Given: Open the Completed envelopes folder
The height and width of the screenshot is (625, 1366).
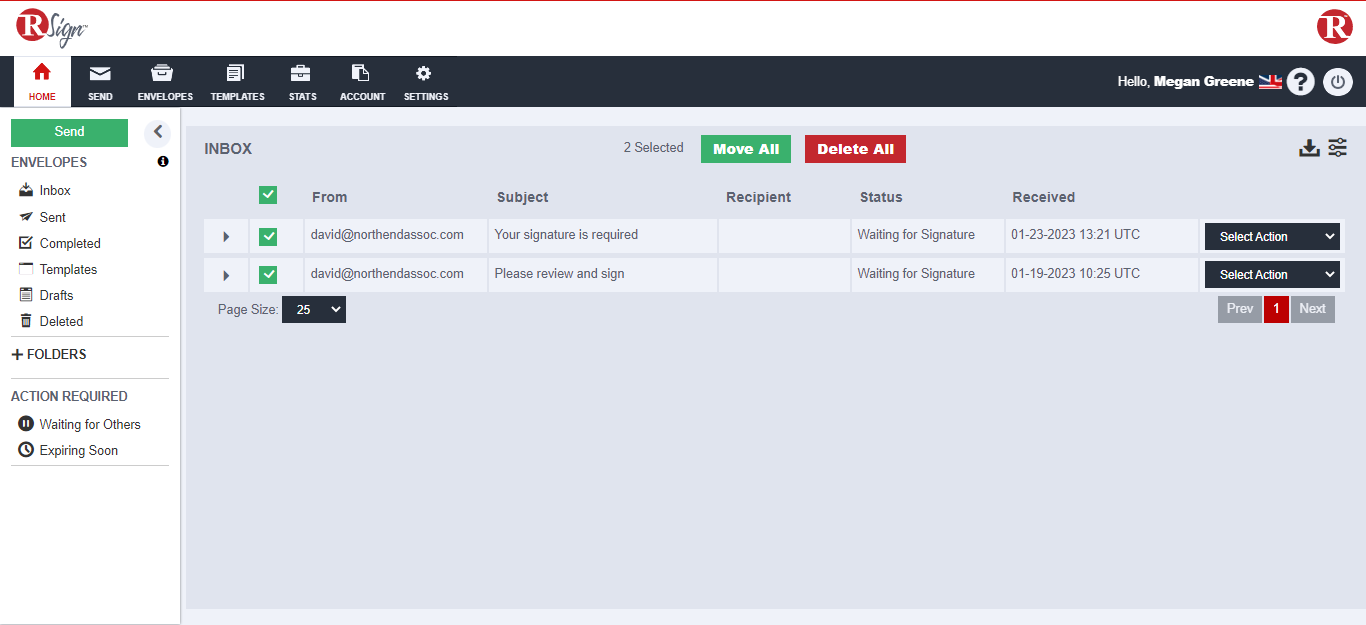Looking at the screenshot, I should (x=69, y=243).
